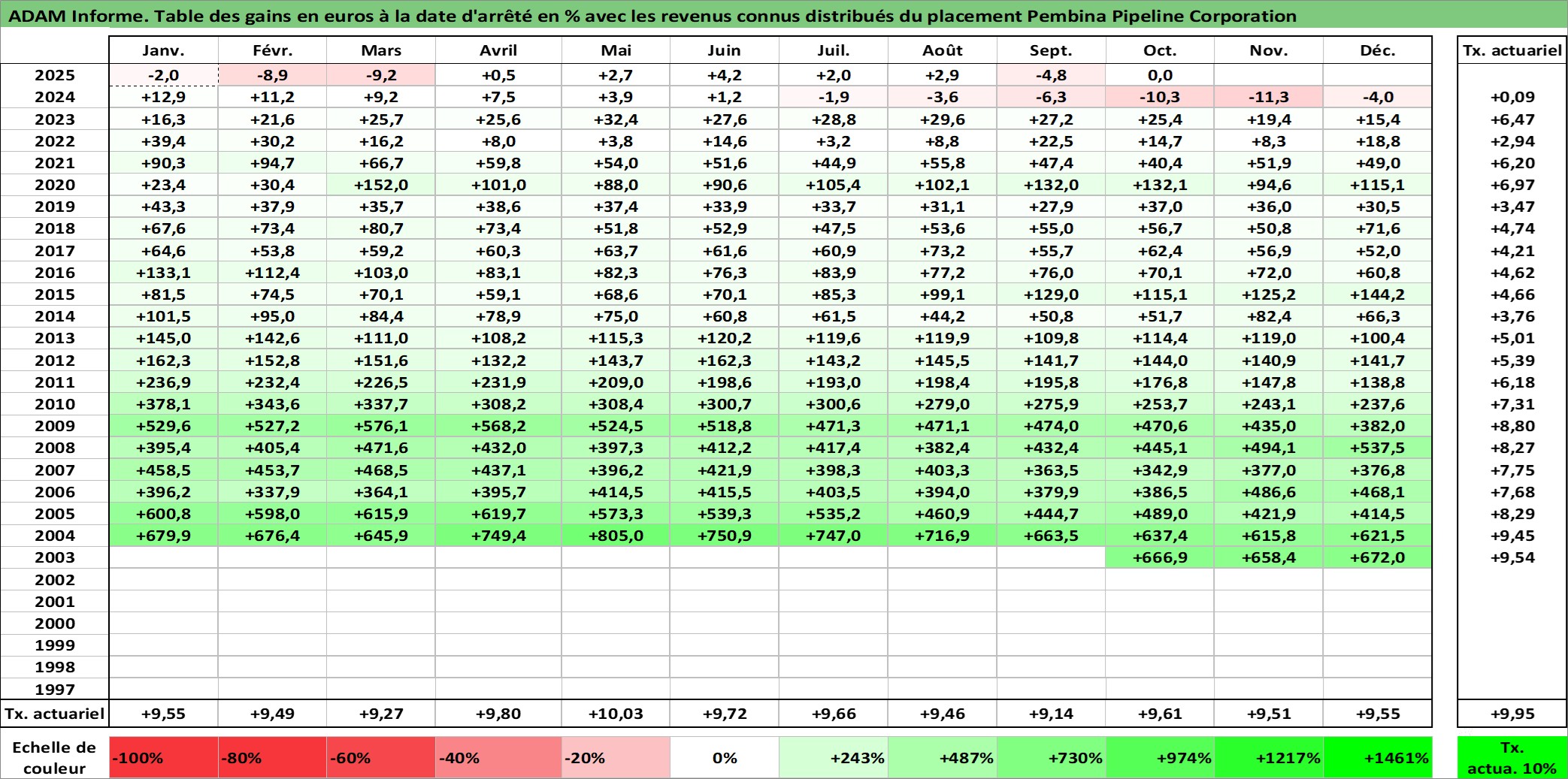The image size is (1568, 779).
Task: Select the -40% color scale swatch
Action: pyautogui.click(x=498, y=757)
